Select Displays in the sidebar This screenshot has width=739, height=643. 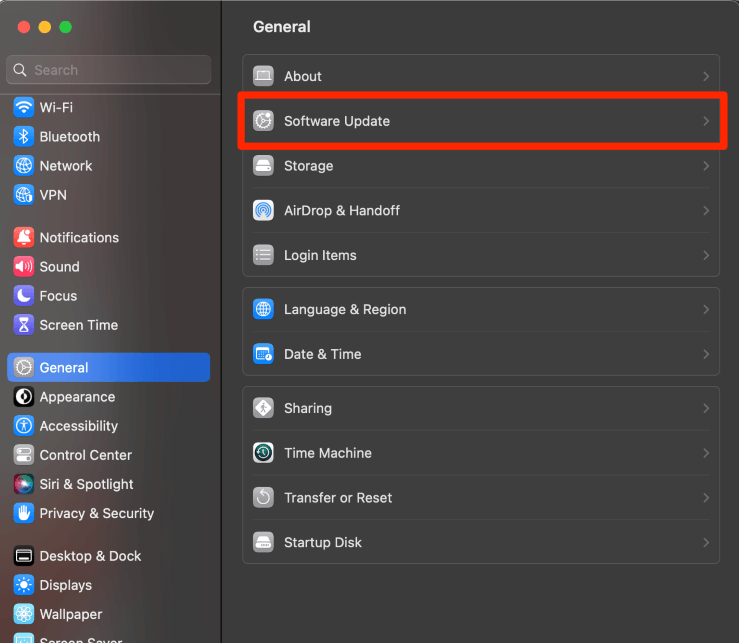coord(65,585)
